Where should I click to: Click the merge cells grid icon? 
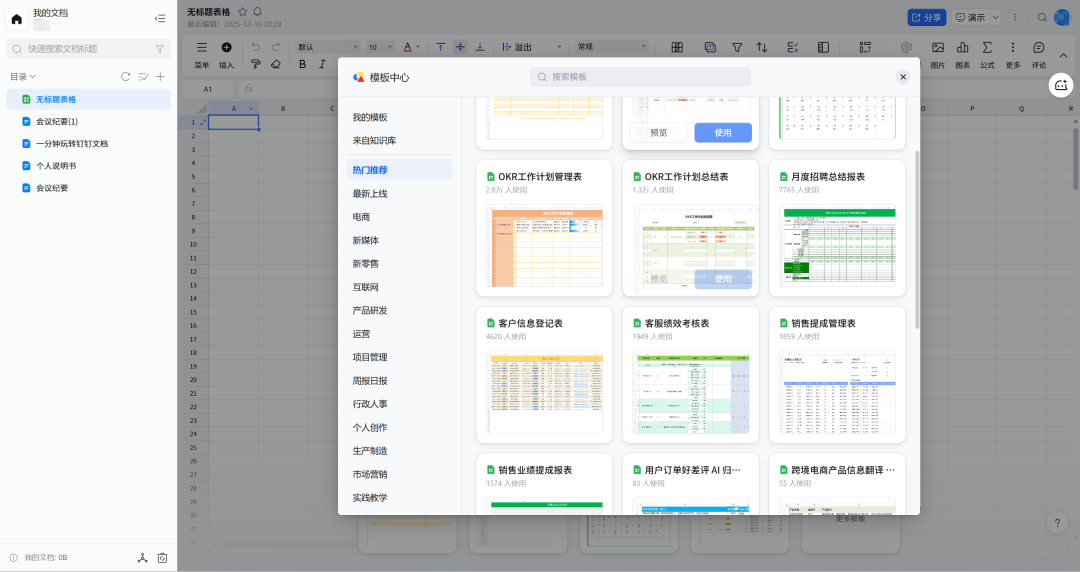click(677, 47)
